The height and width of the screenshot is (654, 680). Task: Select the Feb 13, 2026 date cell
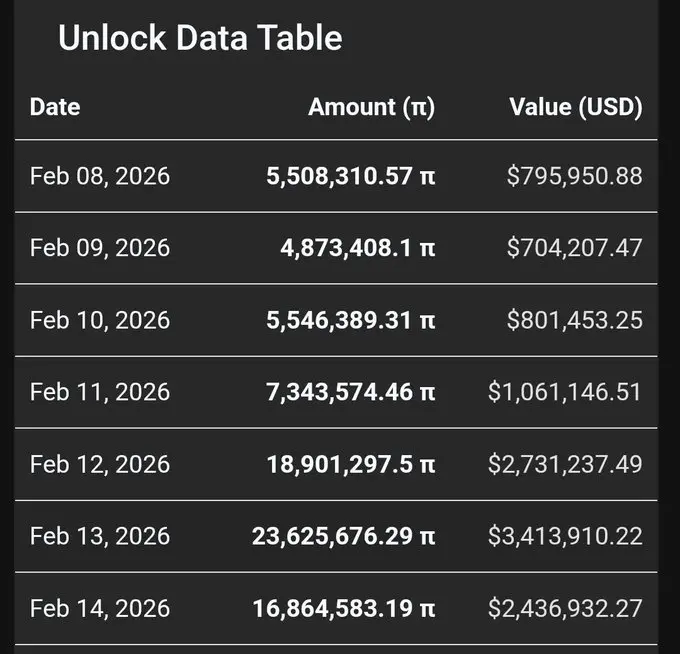click(100, 536)
